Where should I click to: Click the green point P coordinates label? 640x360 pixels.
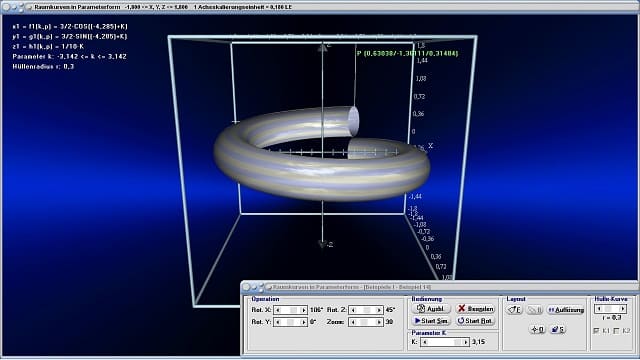(407, 53)
